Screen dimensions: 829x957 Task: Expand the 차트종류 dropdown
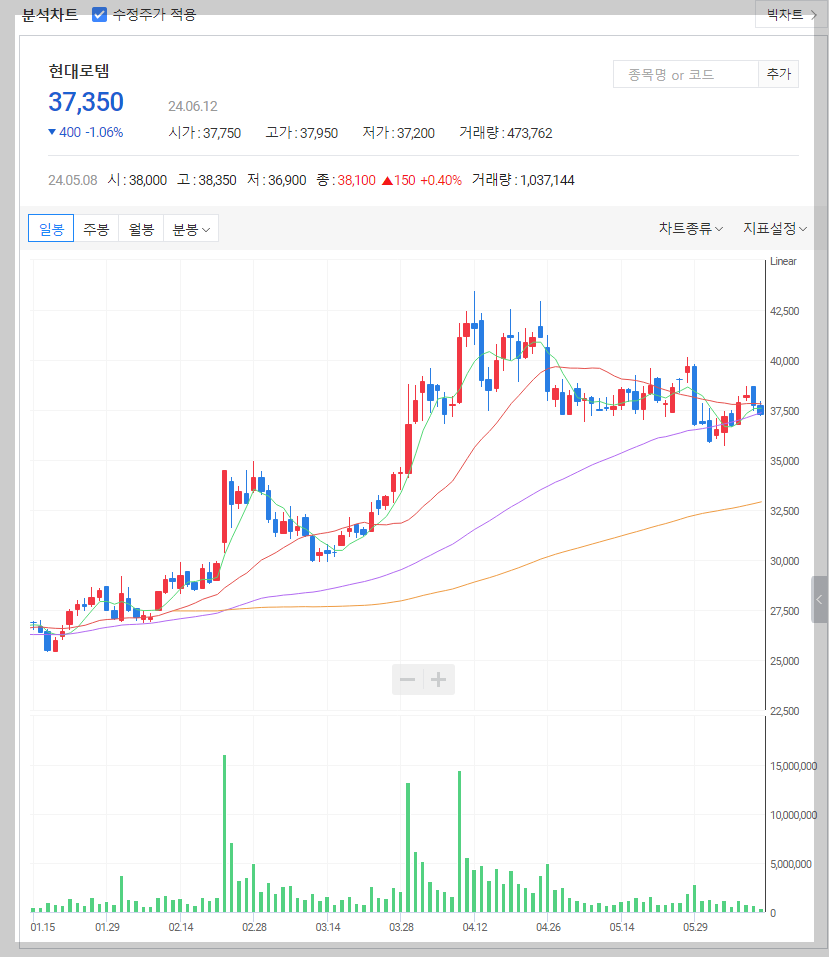click(690, 228)
